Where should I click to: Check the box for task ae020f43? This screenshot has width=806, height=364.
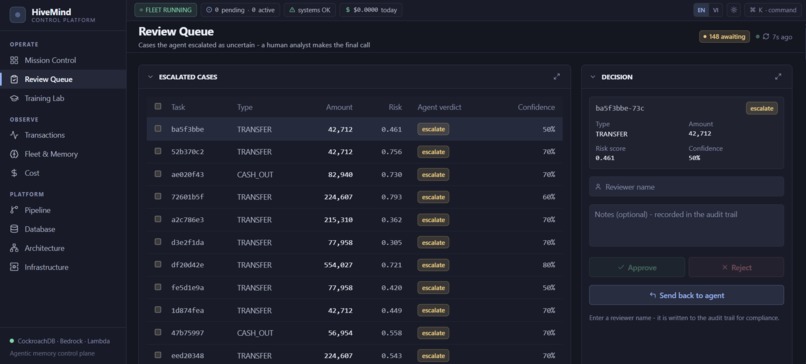coord(158,174)
